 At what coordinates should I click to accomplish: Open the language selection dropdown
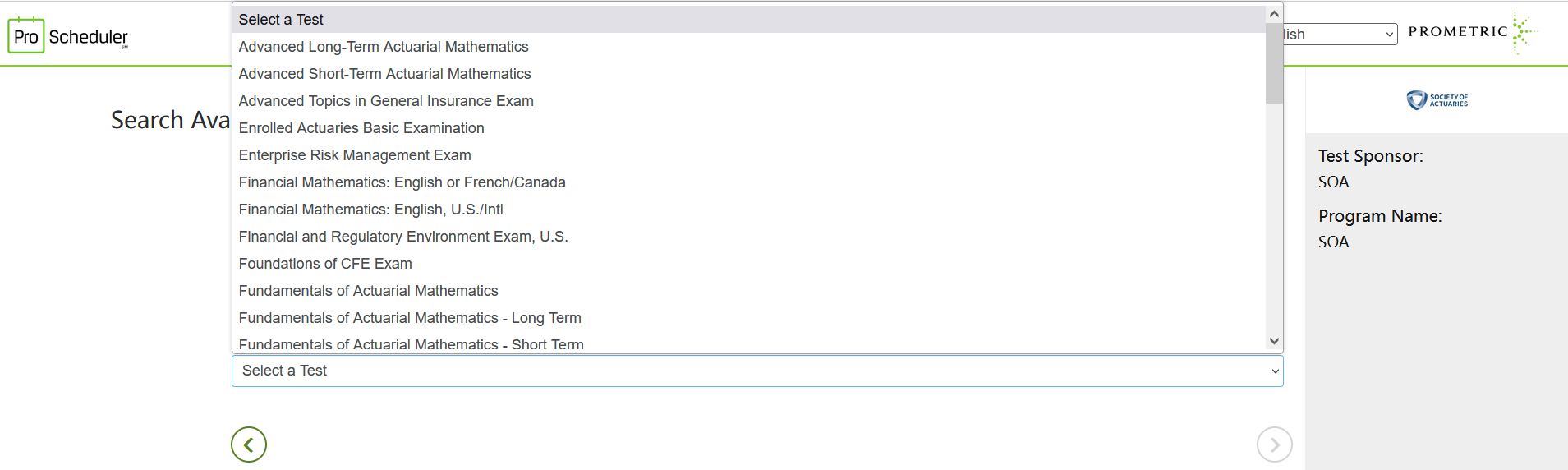(x=1339, y=35)
